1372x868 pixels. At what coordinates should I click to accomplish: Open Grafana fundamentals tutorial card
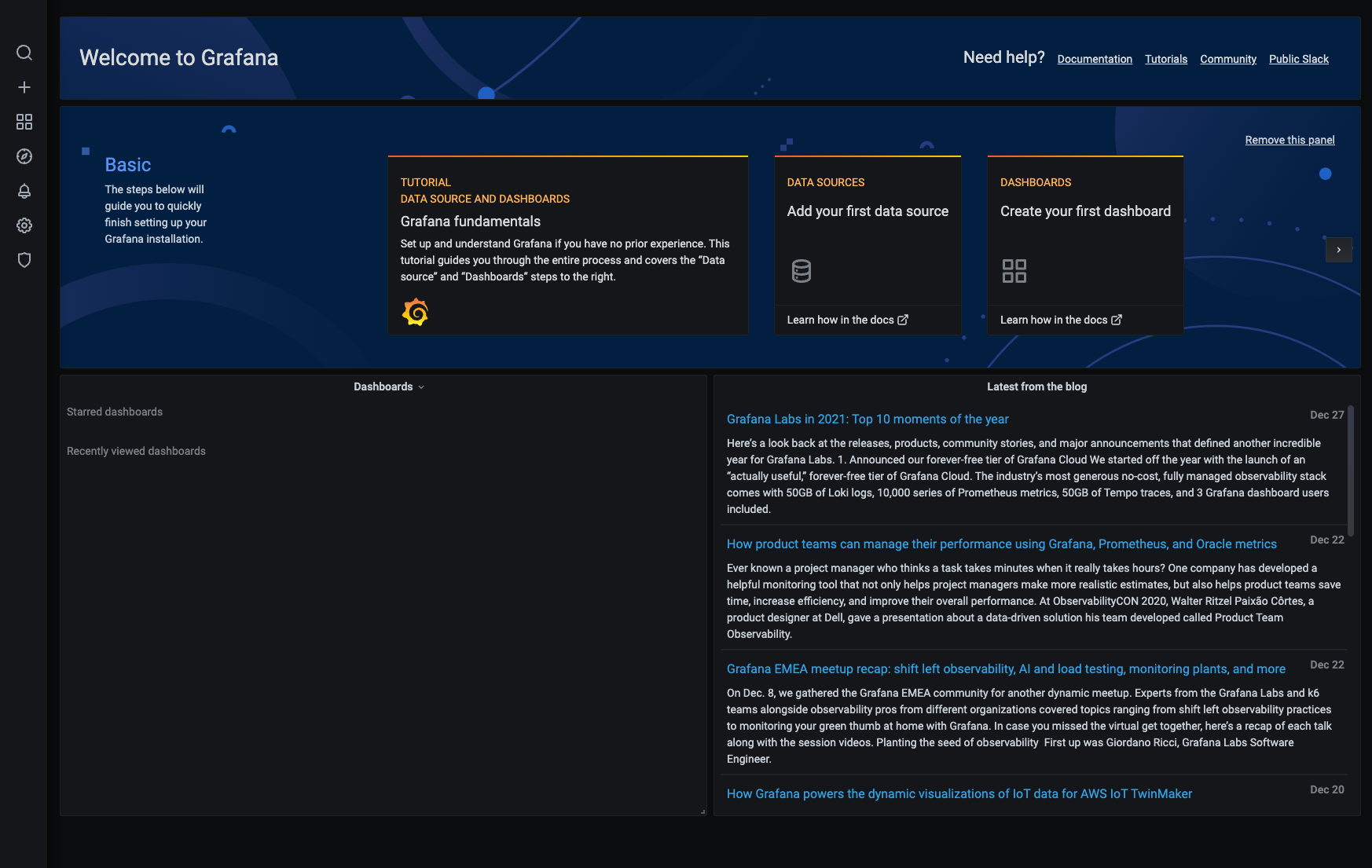[568, 245]
